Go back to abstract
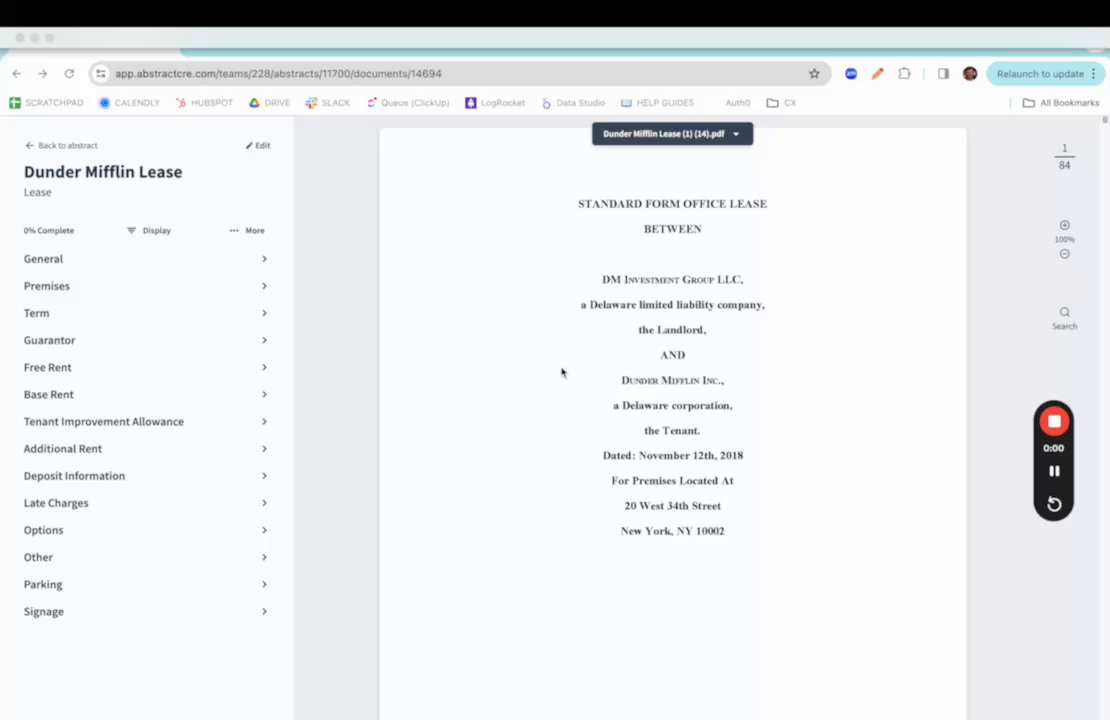The width and height of the screenshot is (1110, 720). click(x=61, y=145)
